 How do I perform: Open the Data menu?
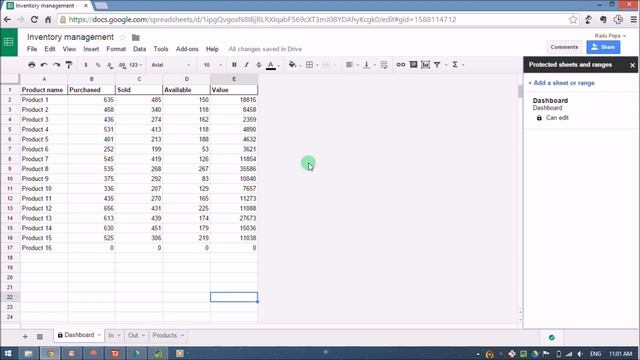[x=139, y=49]
